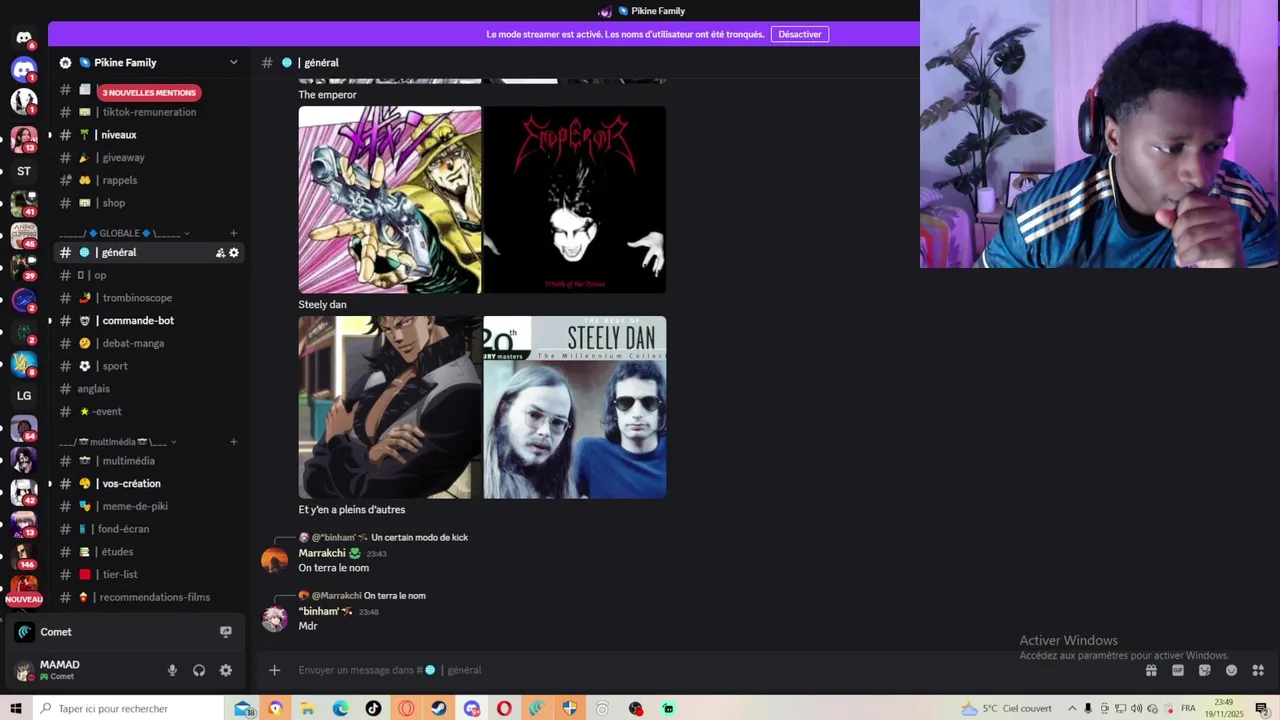Open the sticker picker
The width and height of the screenshot is (1280, 720).
pos(1205,670)
